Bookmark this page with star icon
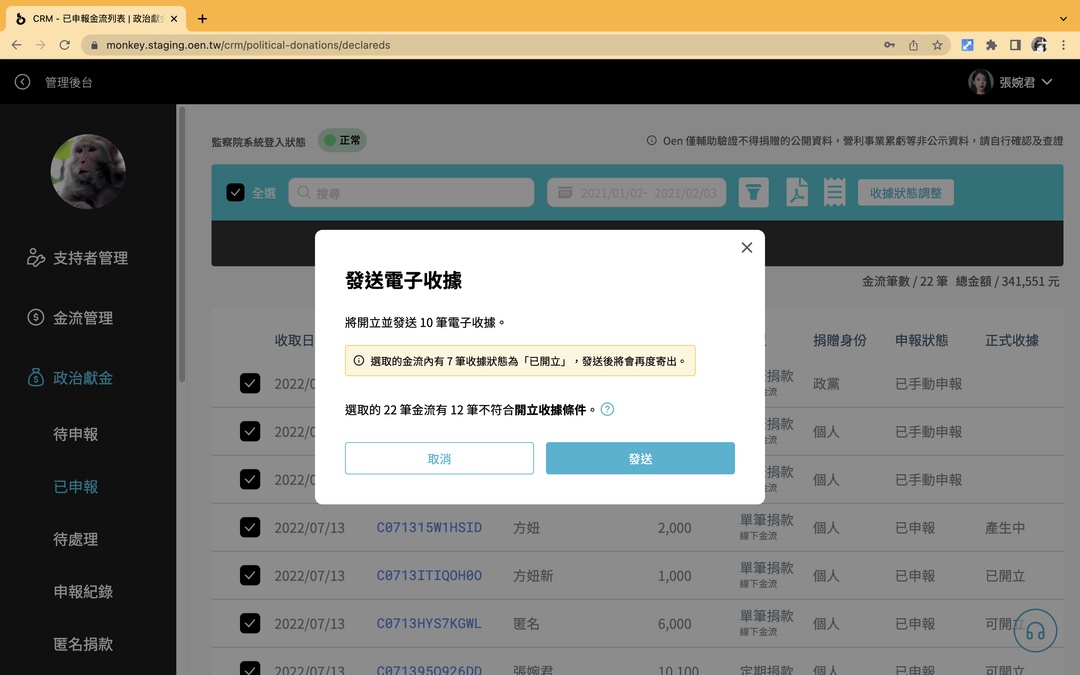Screen dimensions: 1080x675 [937, 45]
